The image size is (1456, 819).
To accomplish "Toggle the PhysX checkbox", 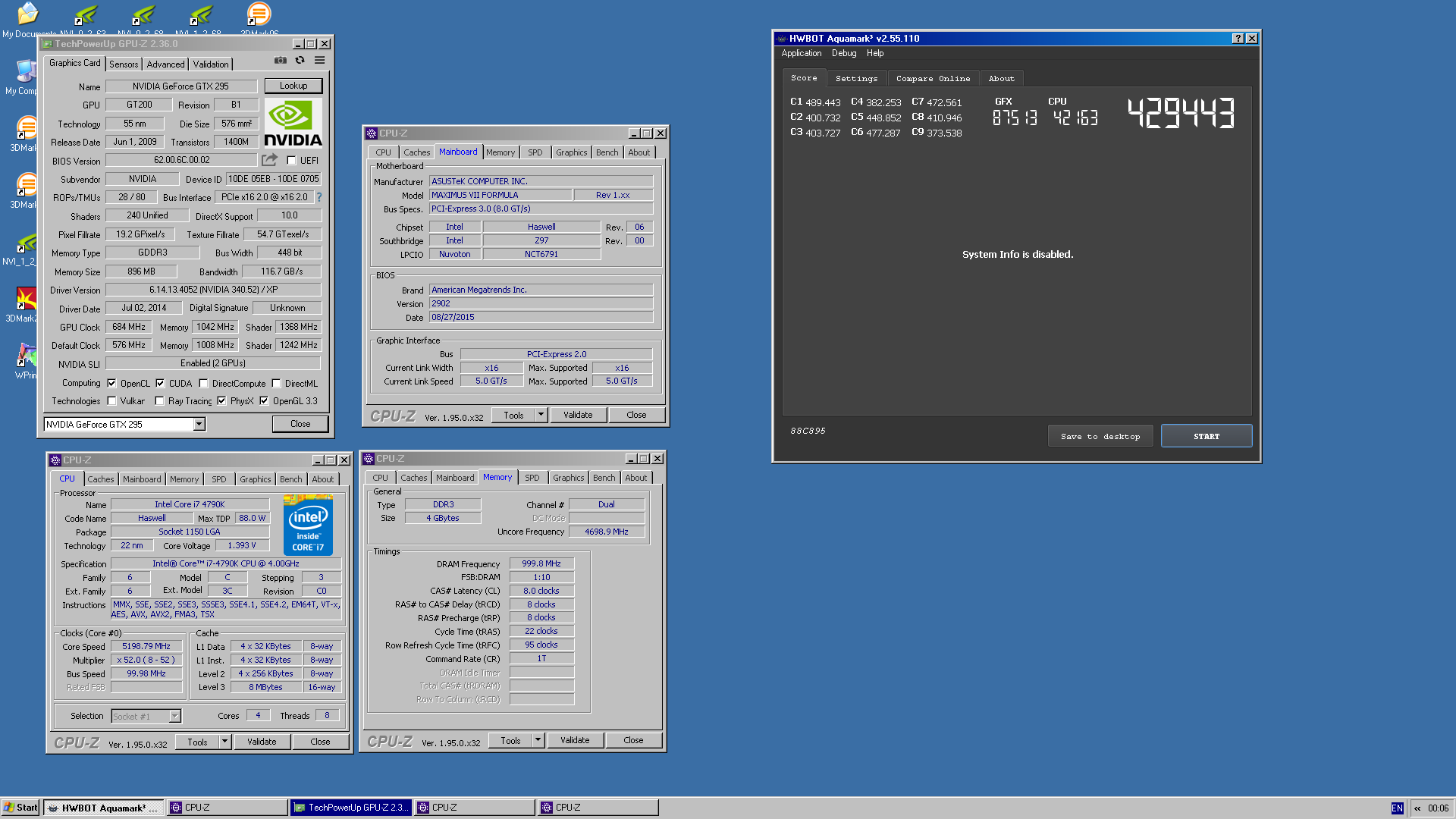I will point(221,400).
